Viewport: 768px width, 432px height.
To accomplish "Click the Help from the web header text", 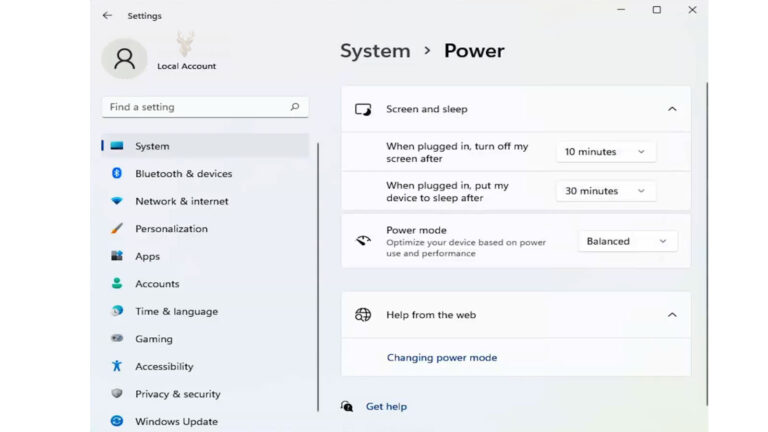I will pos(431,314).
